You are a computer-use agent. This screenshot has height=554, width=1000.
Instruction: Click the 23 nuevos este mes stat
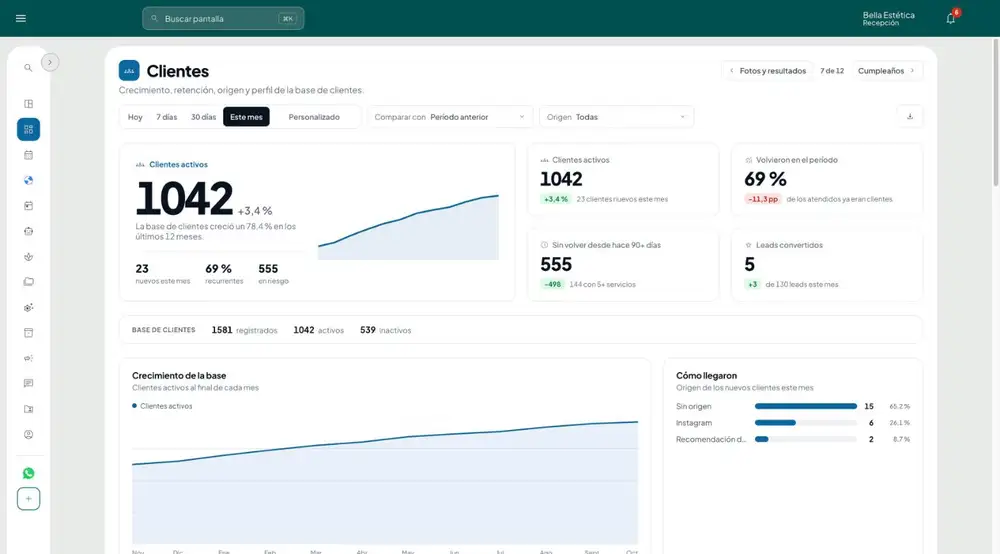click(x=163, y=273)
